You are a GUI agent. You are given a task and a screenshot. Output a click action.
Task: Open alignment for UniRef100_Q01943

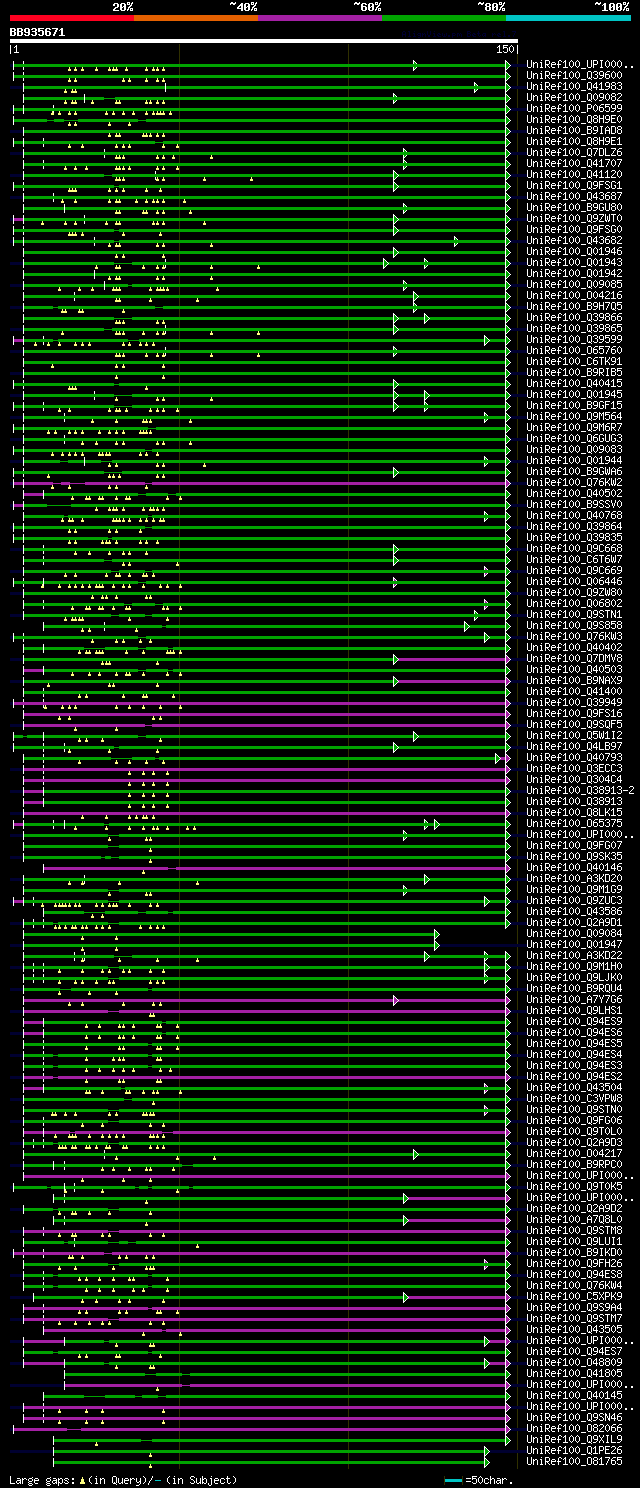pyautogui.click(x=574, y=263)
